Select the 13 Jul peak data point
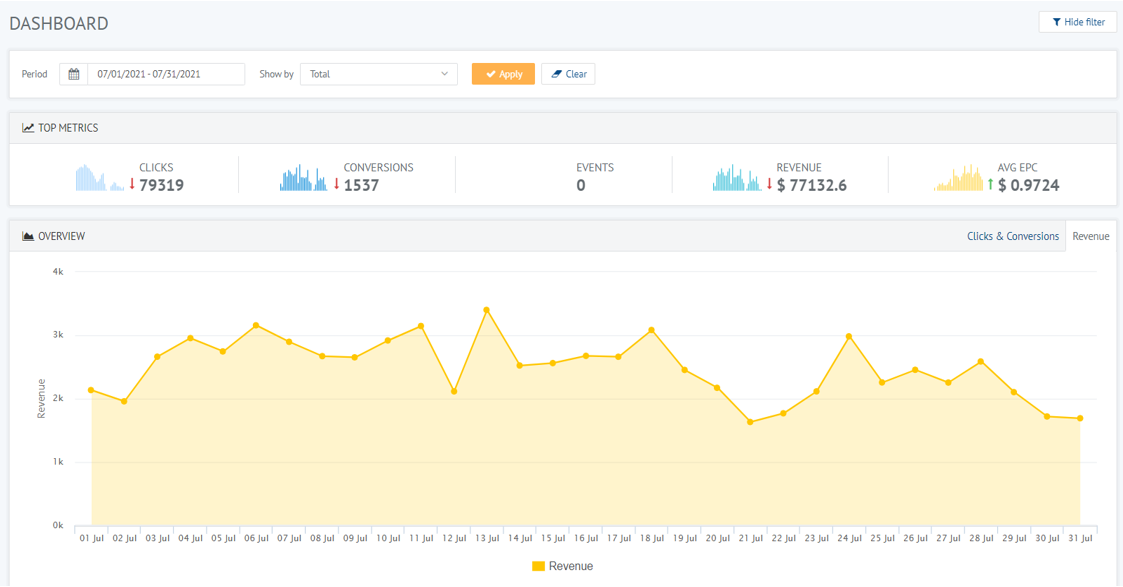Viewport: 1123px width, 587px height. click(487, 311)
